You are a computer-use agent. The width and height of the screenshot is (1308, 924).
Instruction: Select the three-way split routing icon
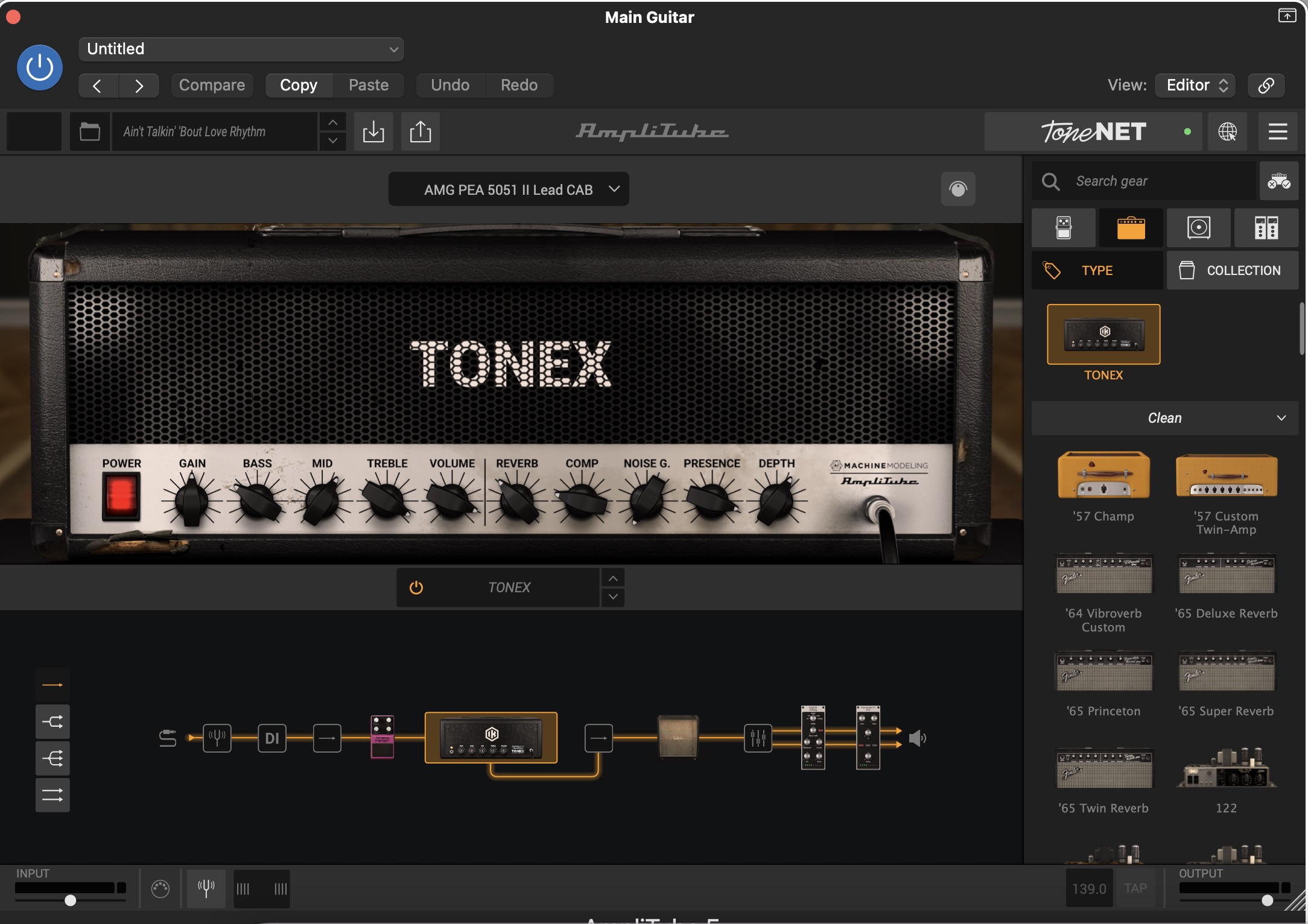click(x=52, y=758)
